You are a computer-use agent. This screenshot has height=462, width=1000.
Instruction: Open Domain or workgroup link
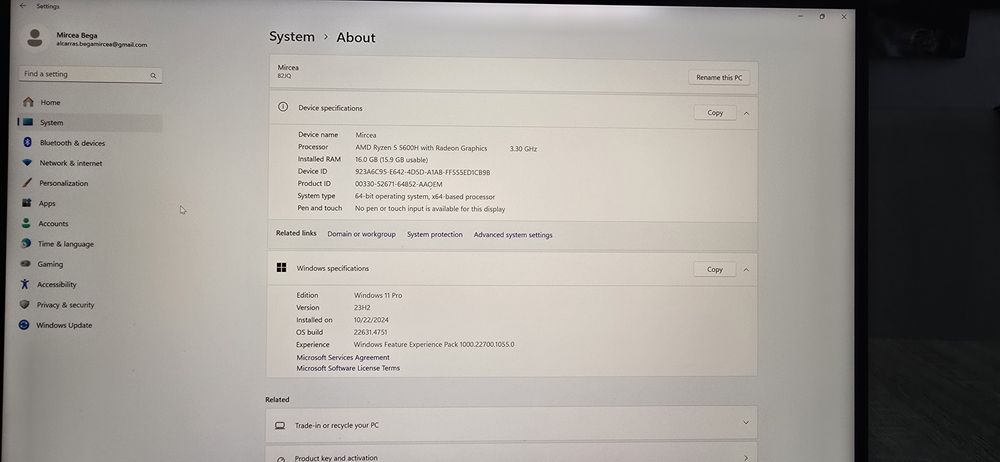(x=361, y=234)
